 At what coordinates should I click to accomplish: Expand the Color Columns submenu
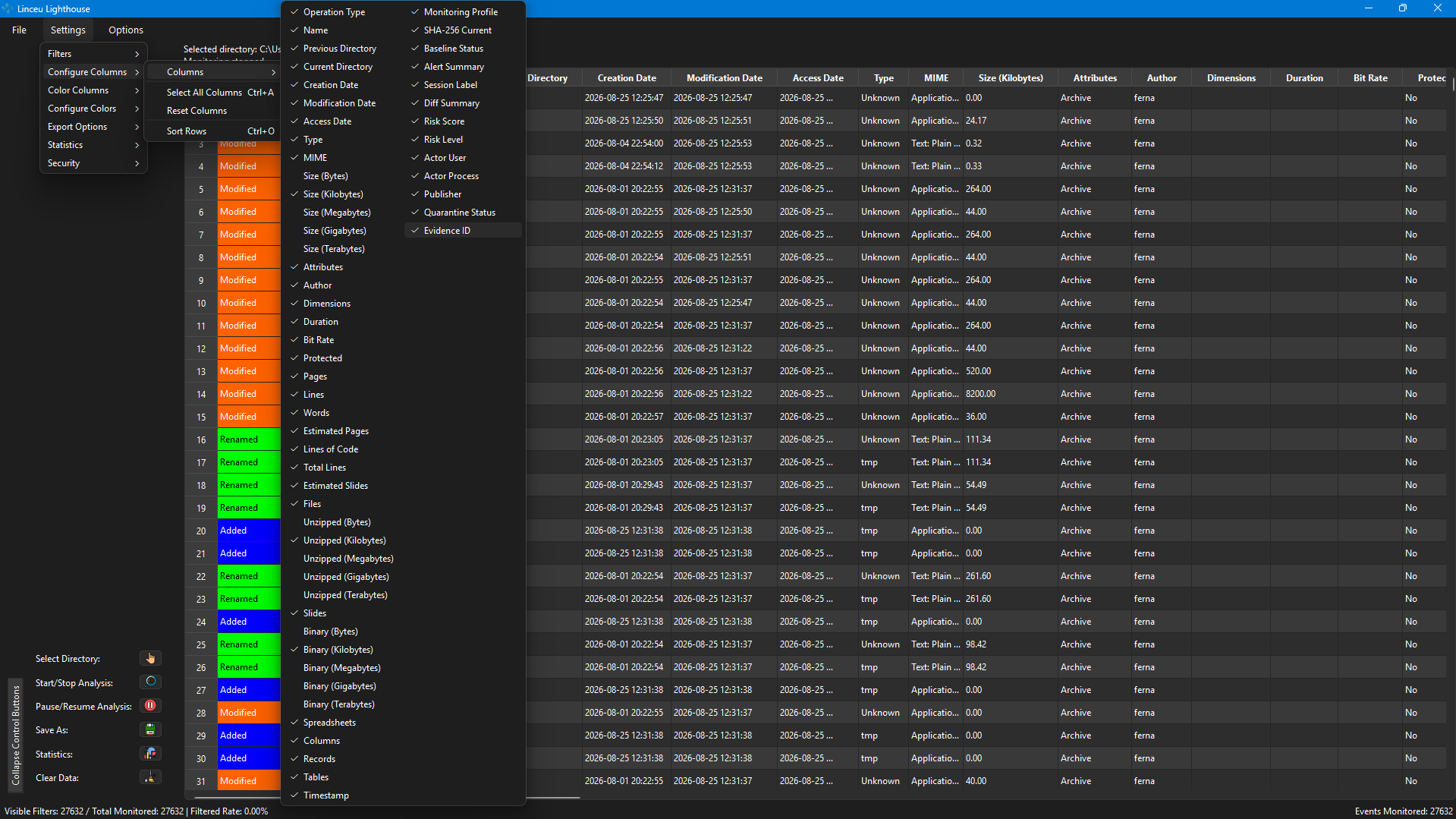(x=93, y=90)
